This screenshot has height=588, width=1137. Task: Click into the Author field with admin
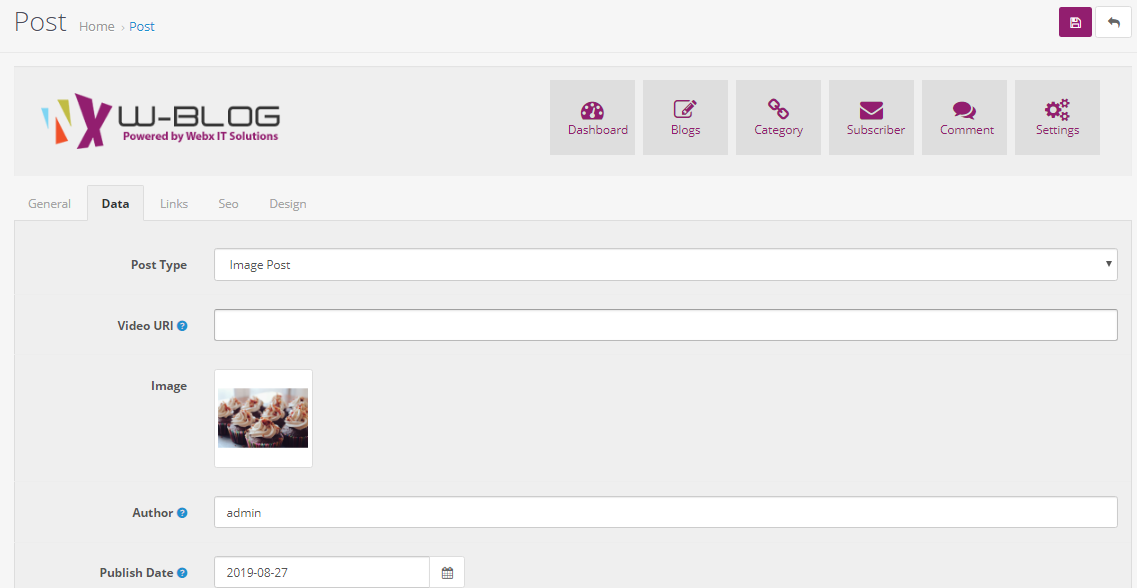[666, 513]
